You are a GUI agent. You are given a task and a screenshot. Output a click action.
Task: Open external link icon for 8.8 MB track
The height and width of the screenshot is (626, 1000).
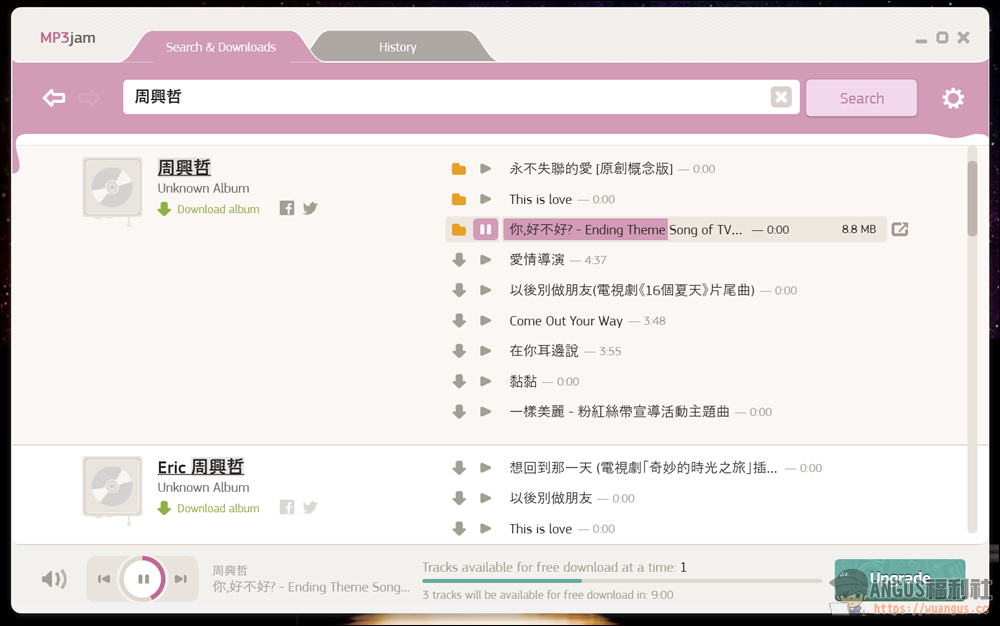(x=899, y=229)
